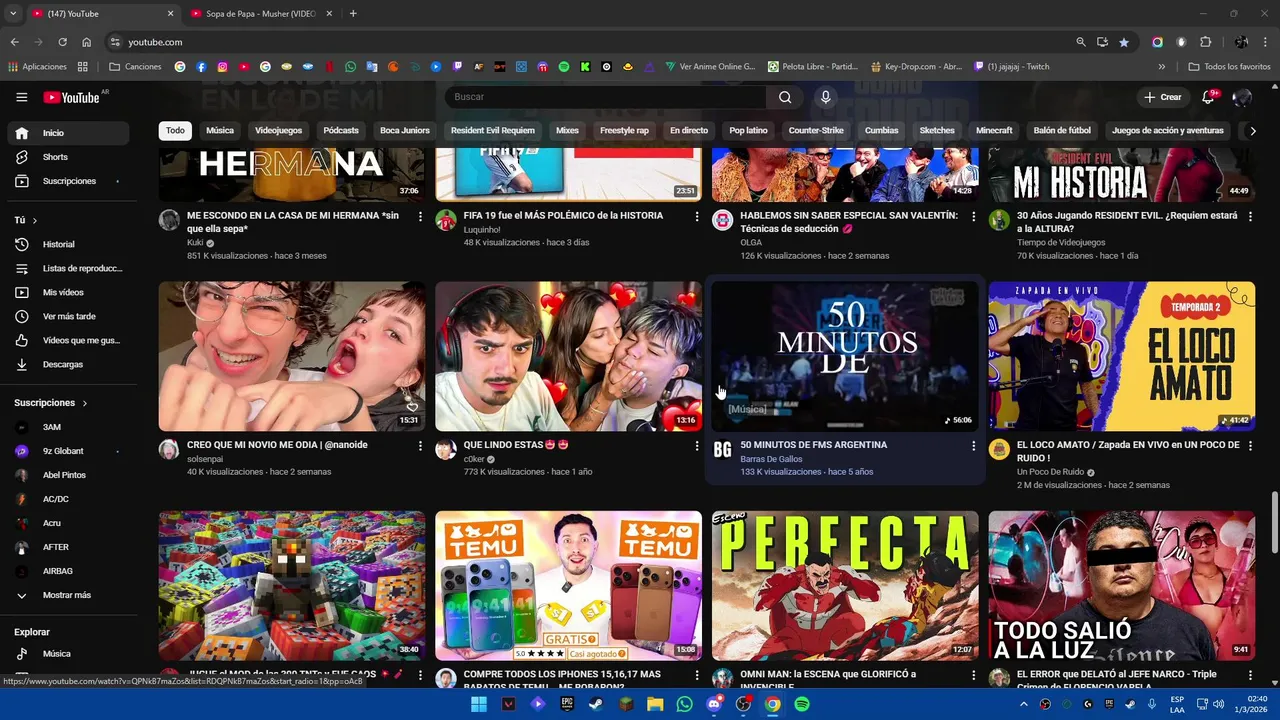Open Descargas in sidebar

68,364
